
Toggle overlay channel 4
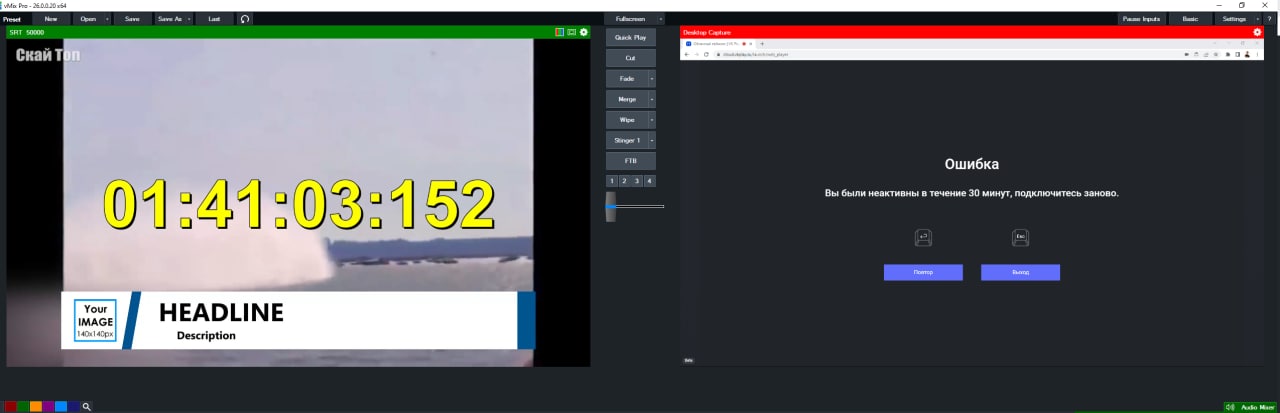(x=651, y=181)
